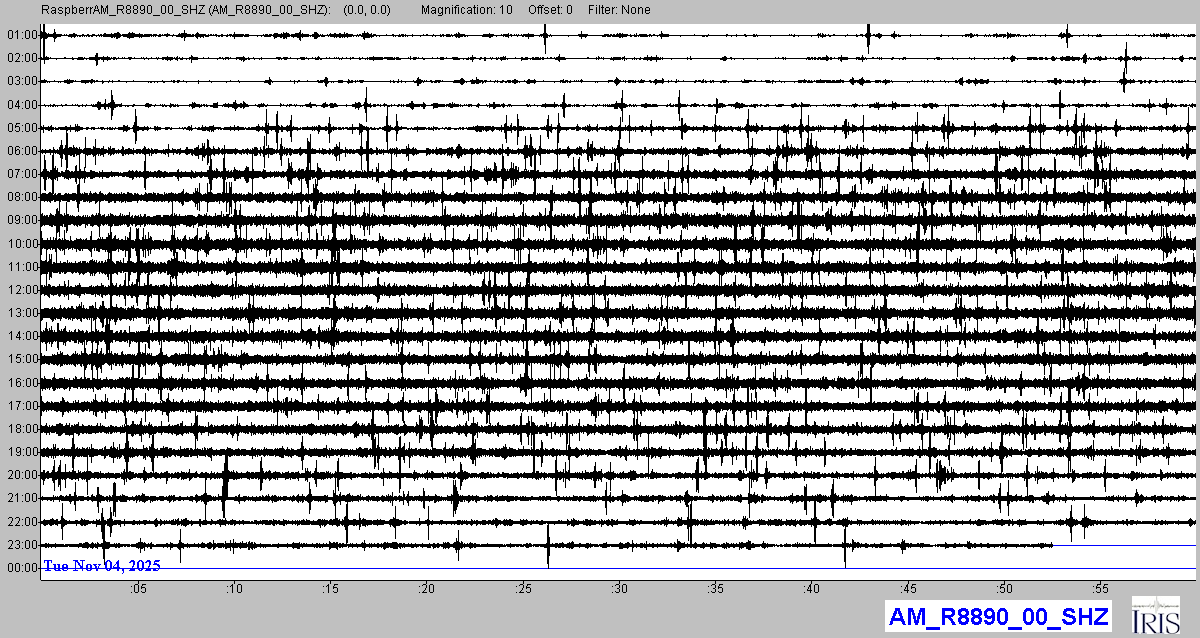Select the 01:00 hour trace label
Screen dimensions: 1200x638
click(21, 35)
